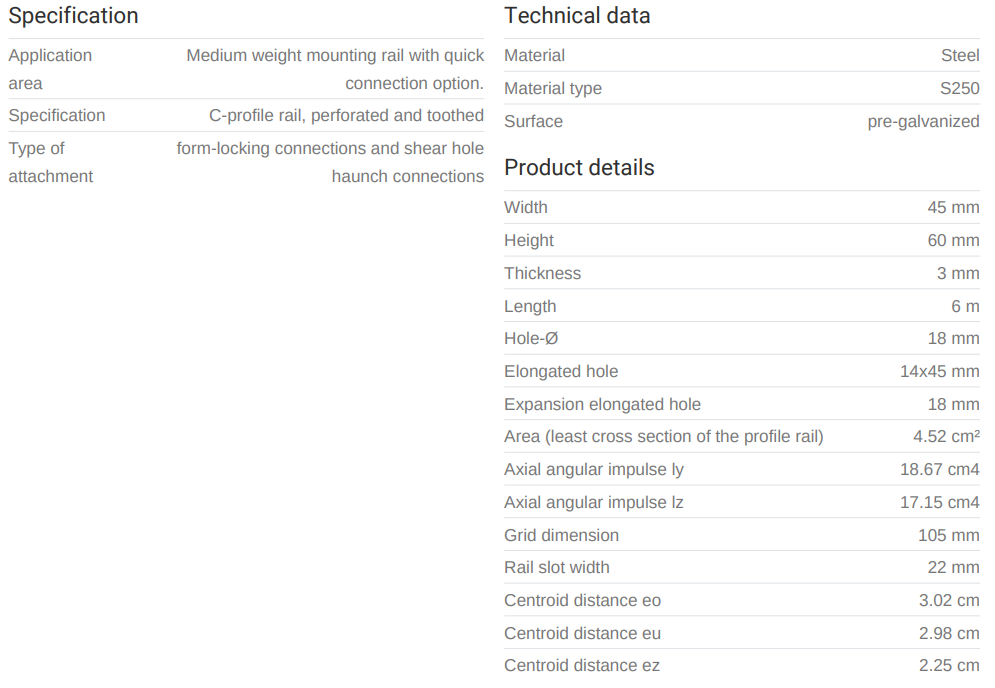The height and width of the screenshot is (688, 995).
Task: Click the Elongated hole value 14x45 mm
Action: [939, 372]
